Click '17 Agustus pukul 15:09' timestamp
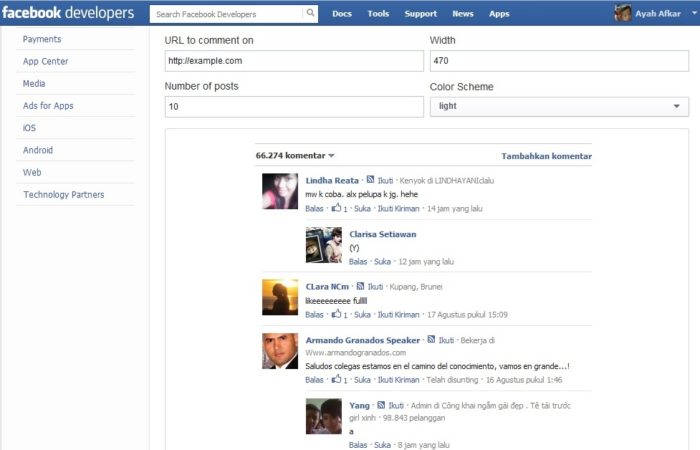 (x=467, y=315)
